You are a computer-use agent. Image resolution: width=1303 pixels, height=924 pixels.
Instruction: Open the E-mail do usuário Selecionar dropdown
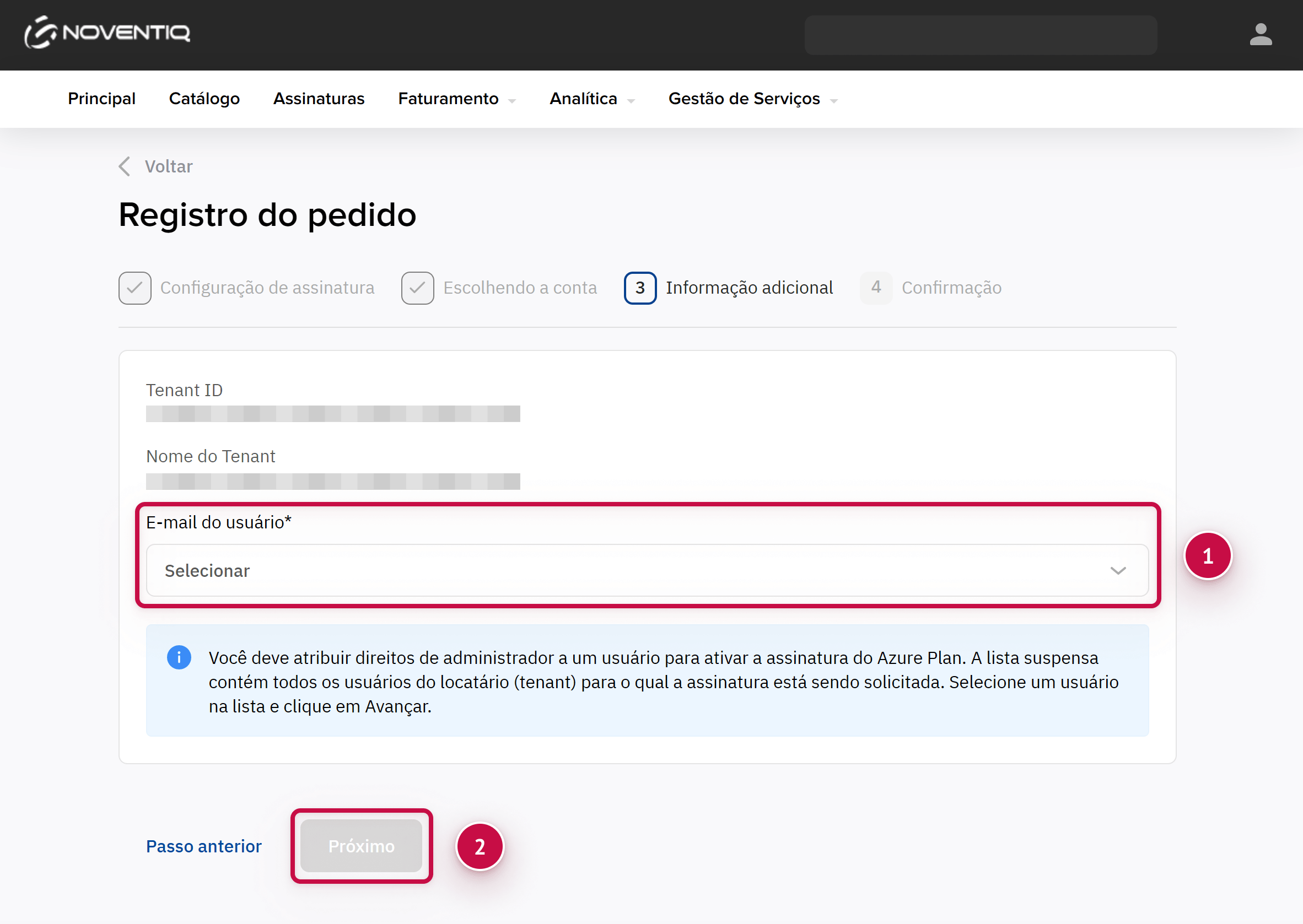647,570
